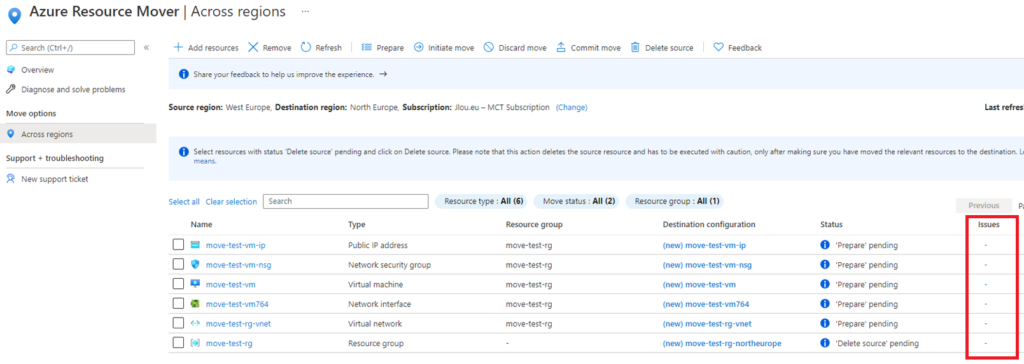Open the Move status filter
Viewport: 1024px width, 364px height.
(579, 201)
